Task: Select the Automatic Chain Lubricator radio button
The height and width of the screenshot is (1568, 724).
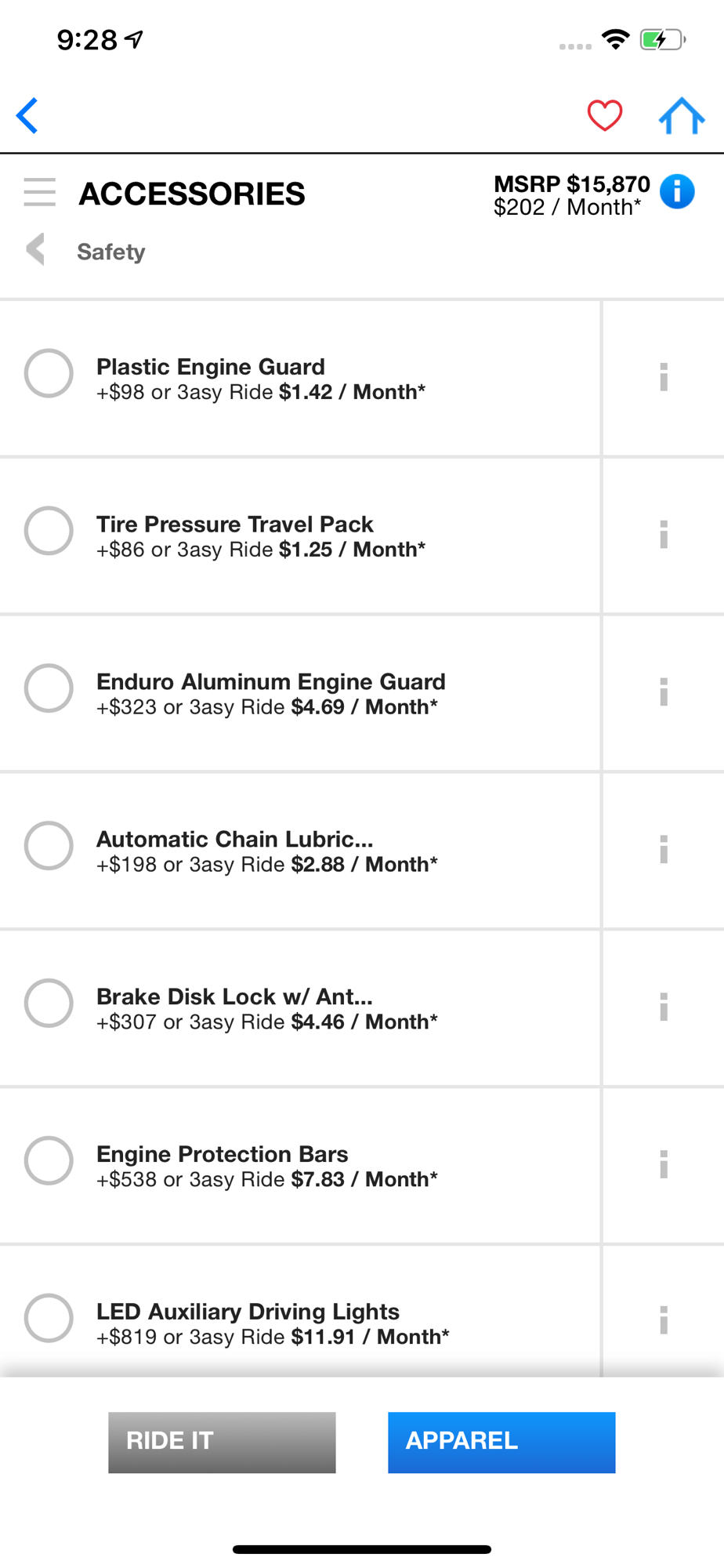Action: pos(49,846)
